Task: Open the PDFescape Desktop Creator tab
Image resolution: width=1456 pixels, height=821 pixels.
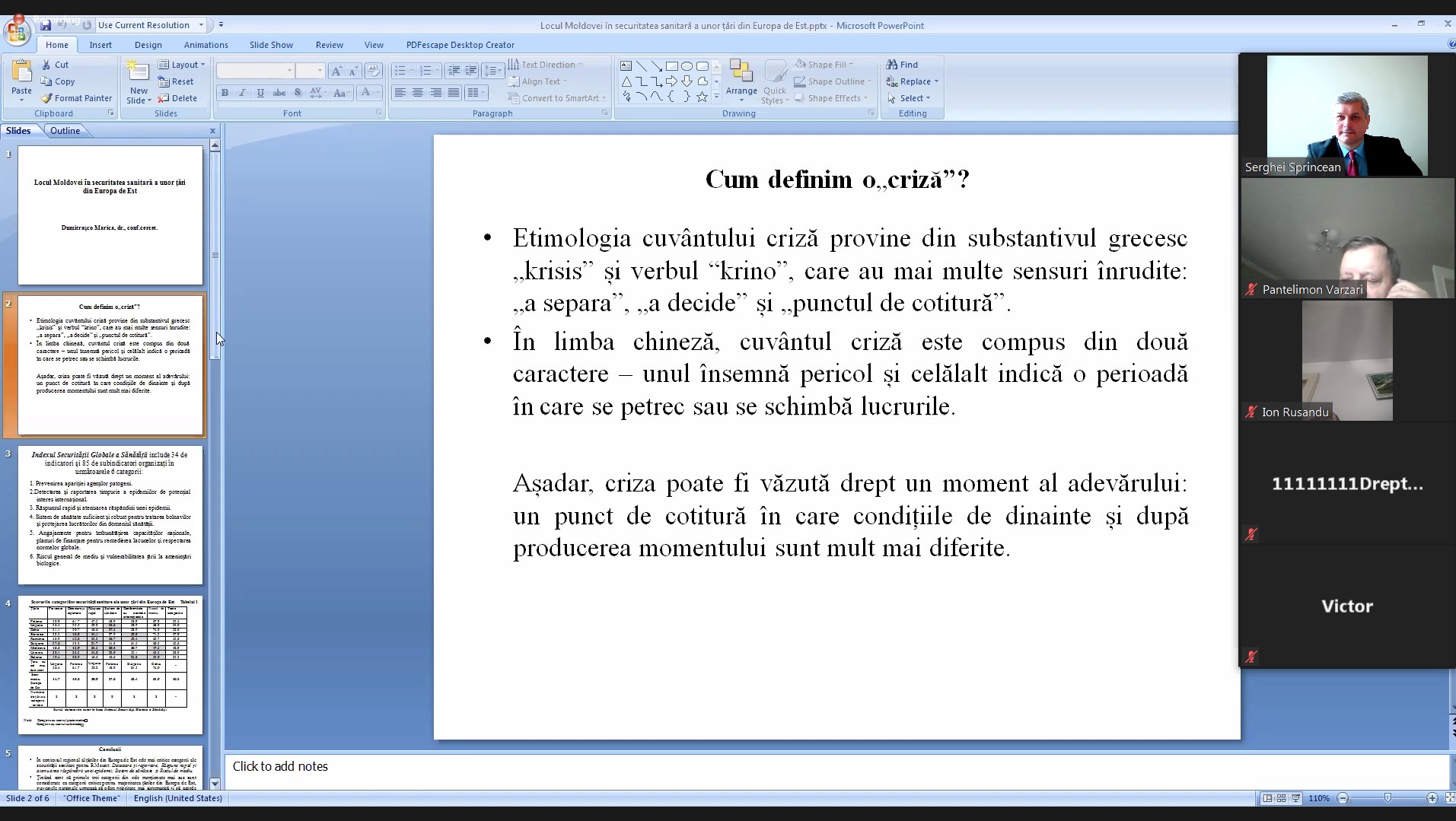Action: click(x=460, y=45)
